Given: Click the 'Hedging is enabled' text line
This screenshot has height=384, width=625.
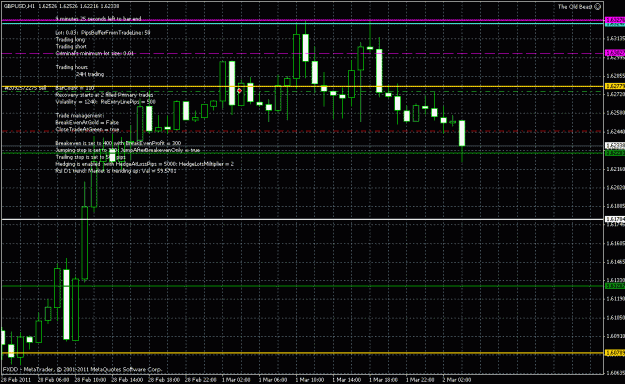Looking at the screenshot, I should pos(144,164).
